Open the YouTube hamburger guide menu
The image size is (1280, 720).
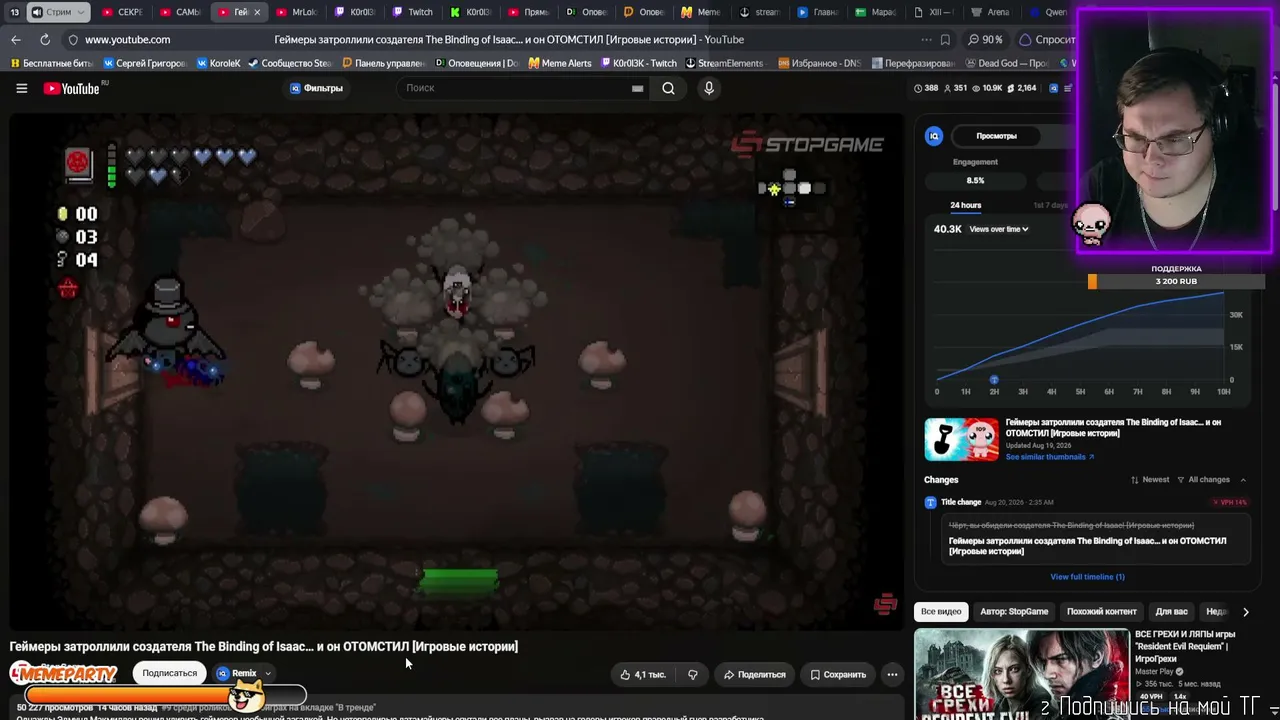[x=21, y=88]
